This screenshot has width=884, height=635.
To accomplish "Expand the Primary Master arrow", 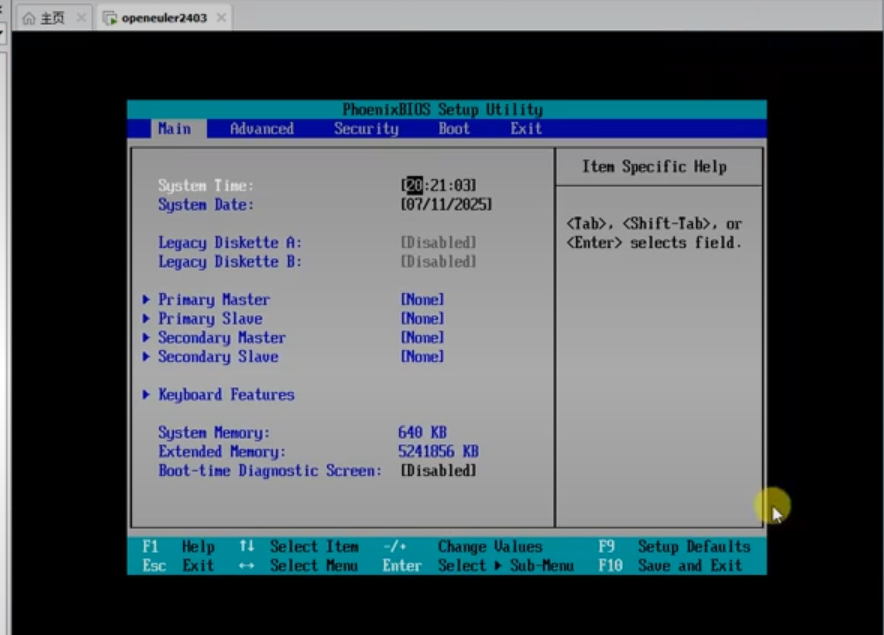I will coord(146,299).
